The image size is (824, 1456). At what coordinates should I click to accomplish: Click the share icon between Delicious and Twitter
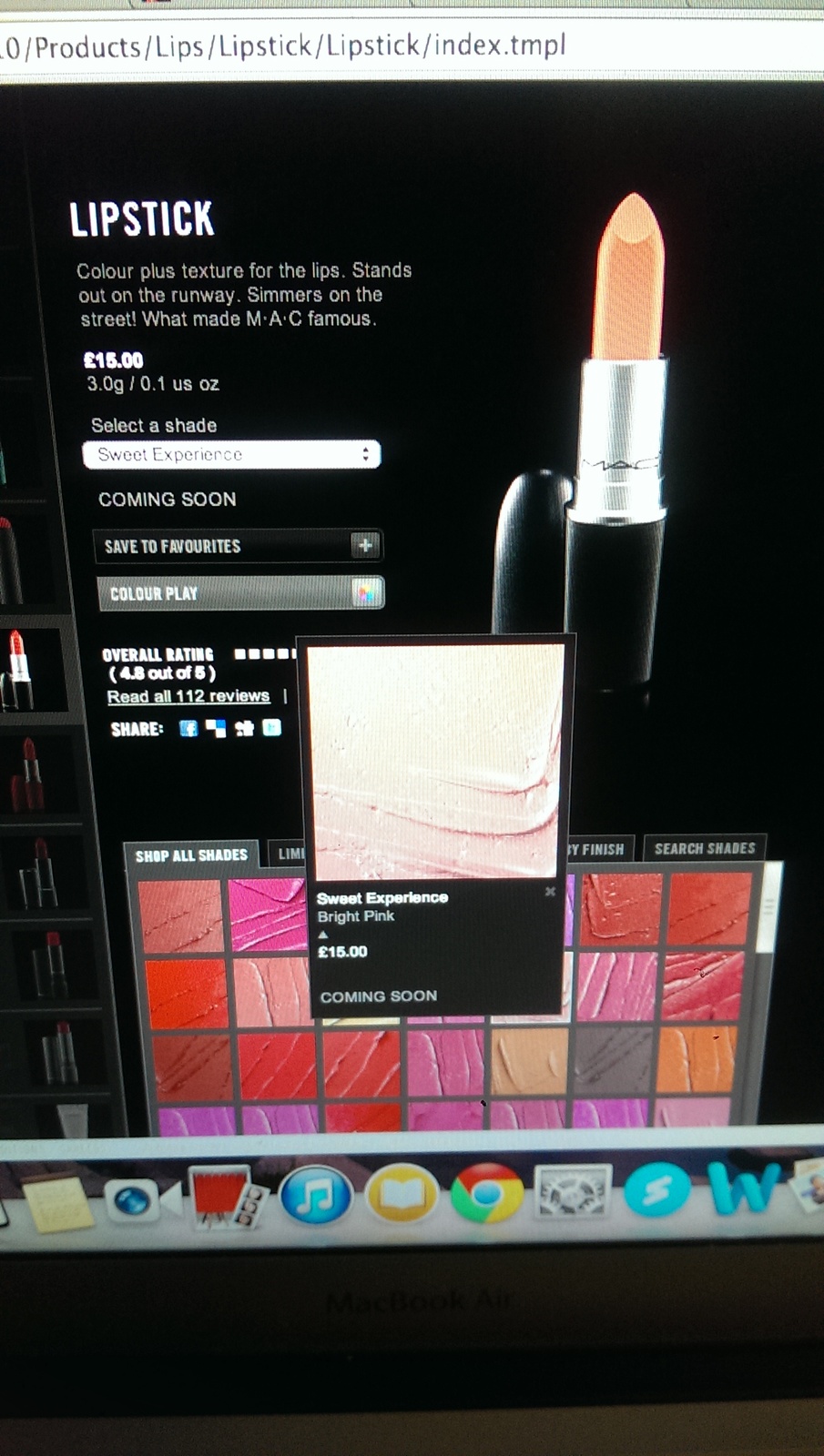click(x=244, y=728)
